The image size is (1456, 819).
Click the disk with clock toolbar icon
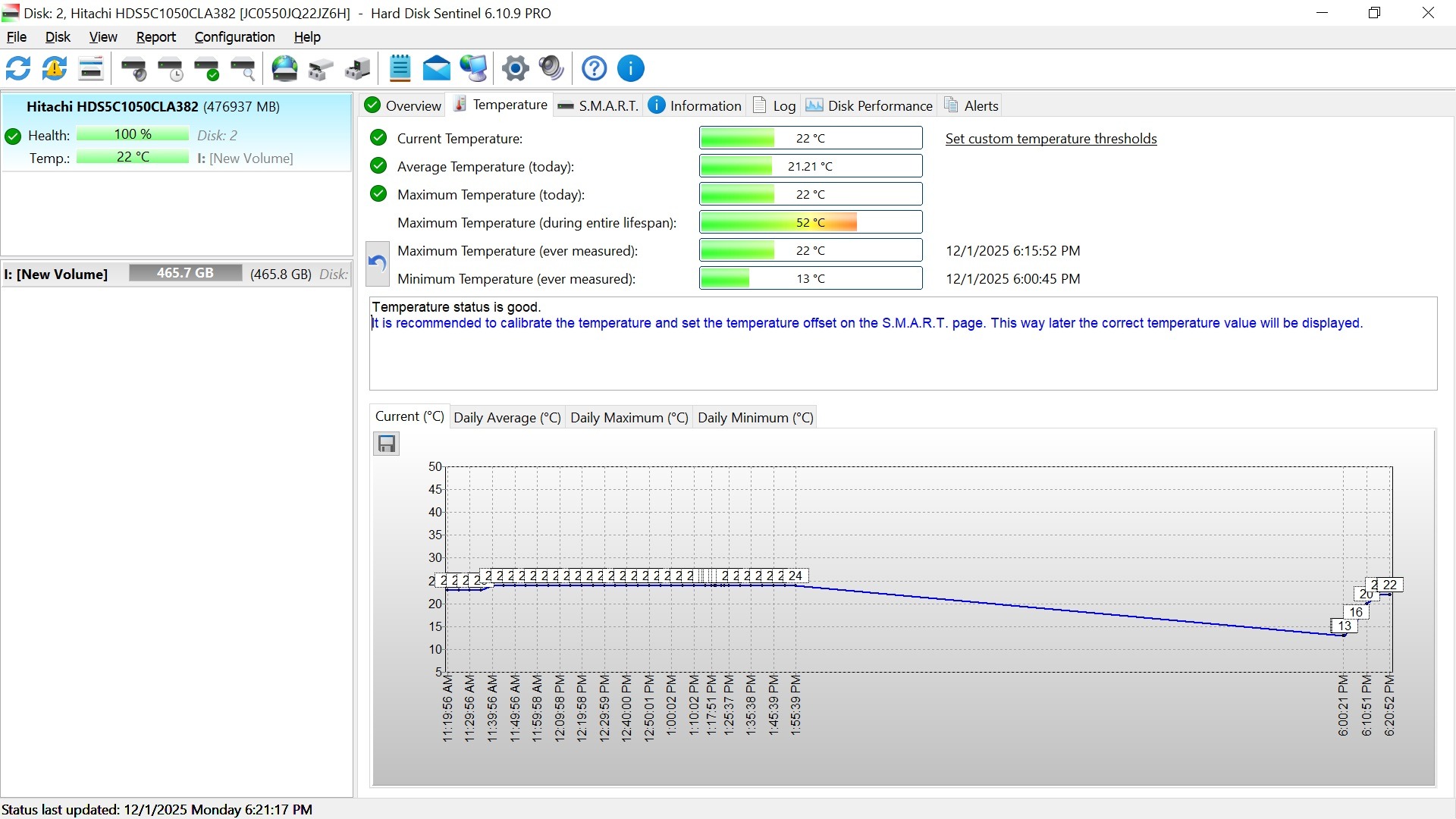[x=171, y=68]
